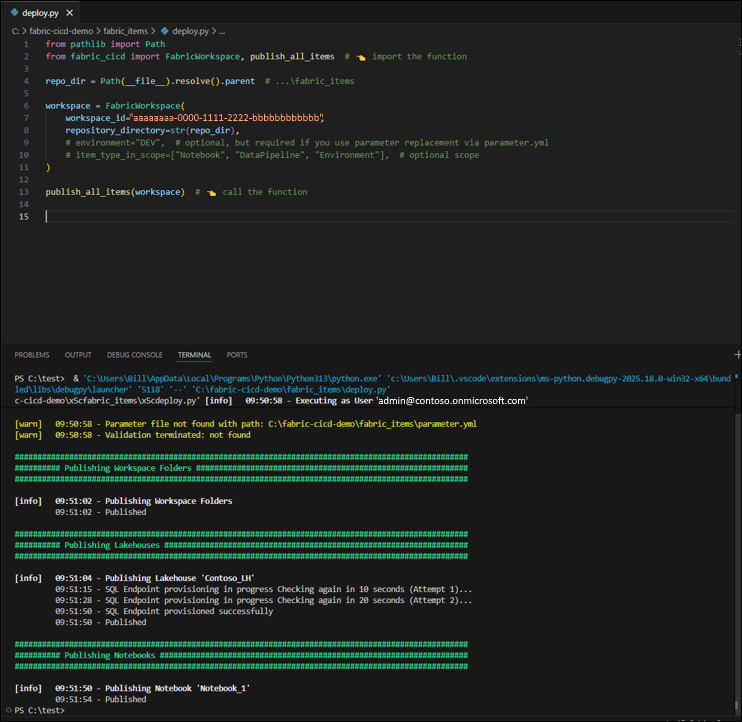The image size is (742, 722).
Task: Click the repo_dir variable on line 4
Action: [x=65, y=81]
